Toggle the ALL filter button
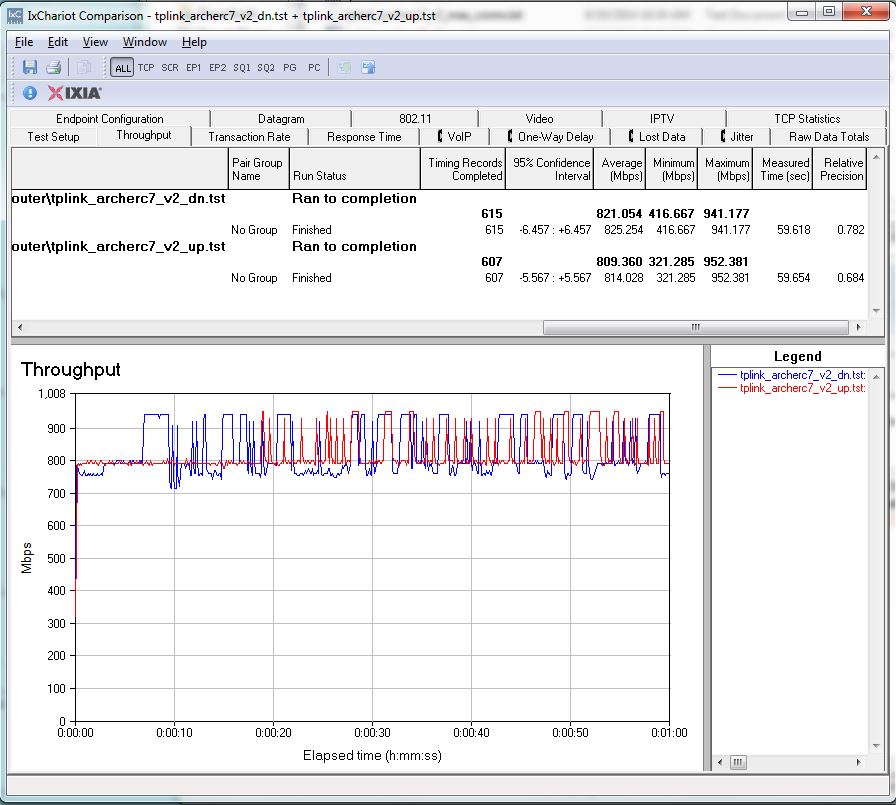This screenshot has width=896, height=805. (122, 68)
